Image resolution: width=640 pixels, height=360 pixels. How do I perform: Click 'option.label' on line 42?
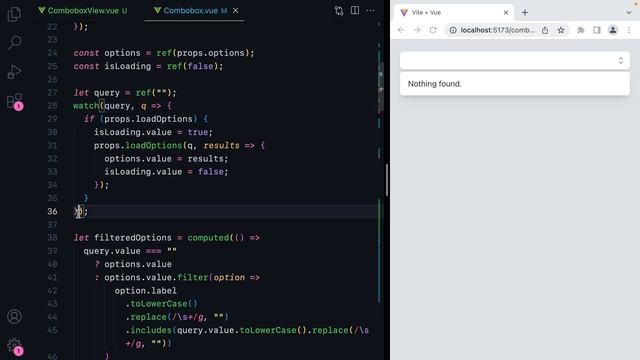click(x=146, y=291)
